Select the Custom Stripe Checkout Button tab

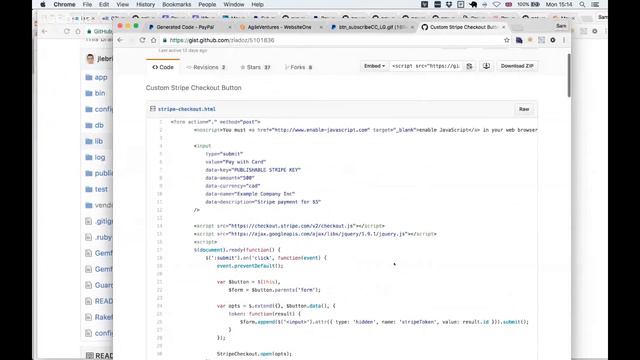[x=463, y=27]
